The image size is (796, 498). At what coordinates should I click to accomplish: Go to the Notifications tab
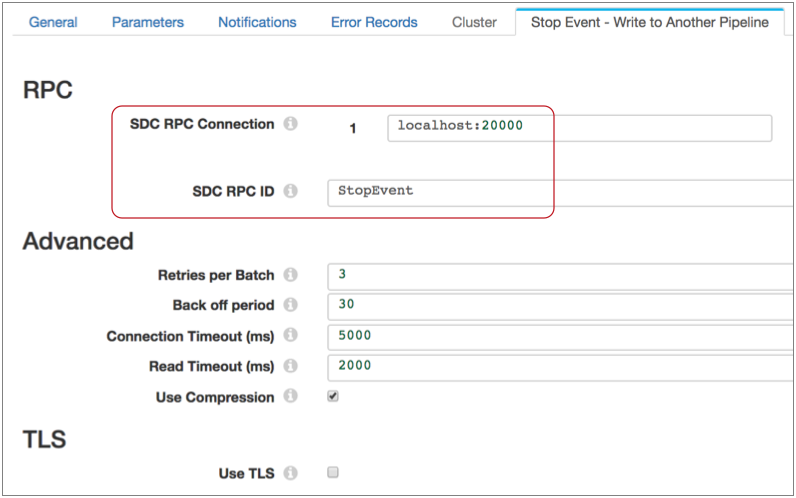[x=257, y=22]
